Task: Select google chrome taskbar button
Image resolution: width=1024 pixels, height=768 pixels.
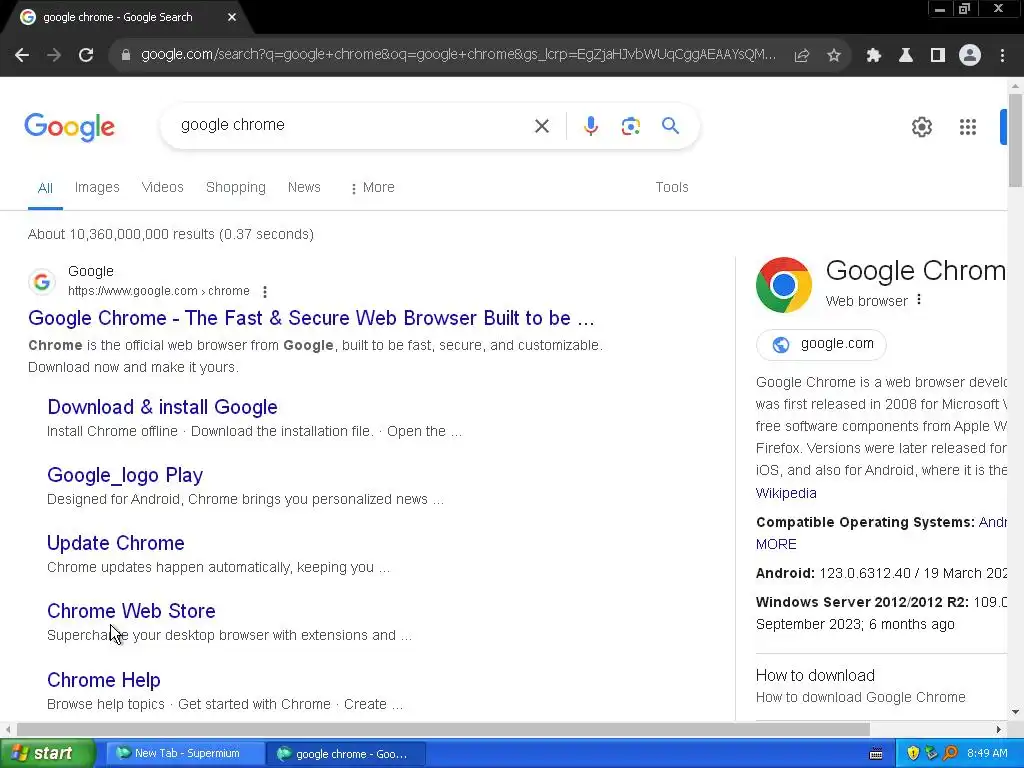Action: 346,754
